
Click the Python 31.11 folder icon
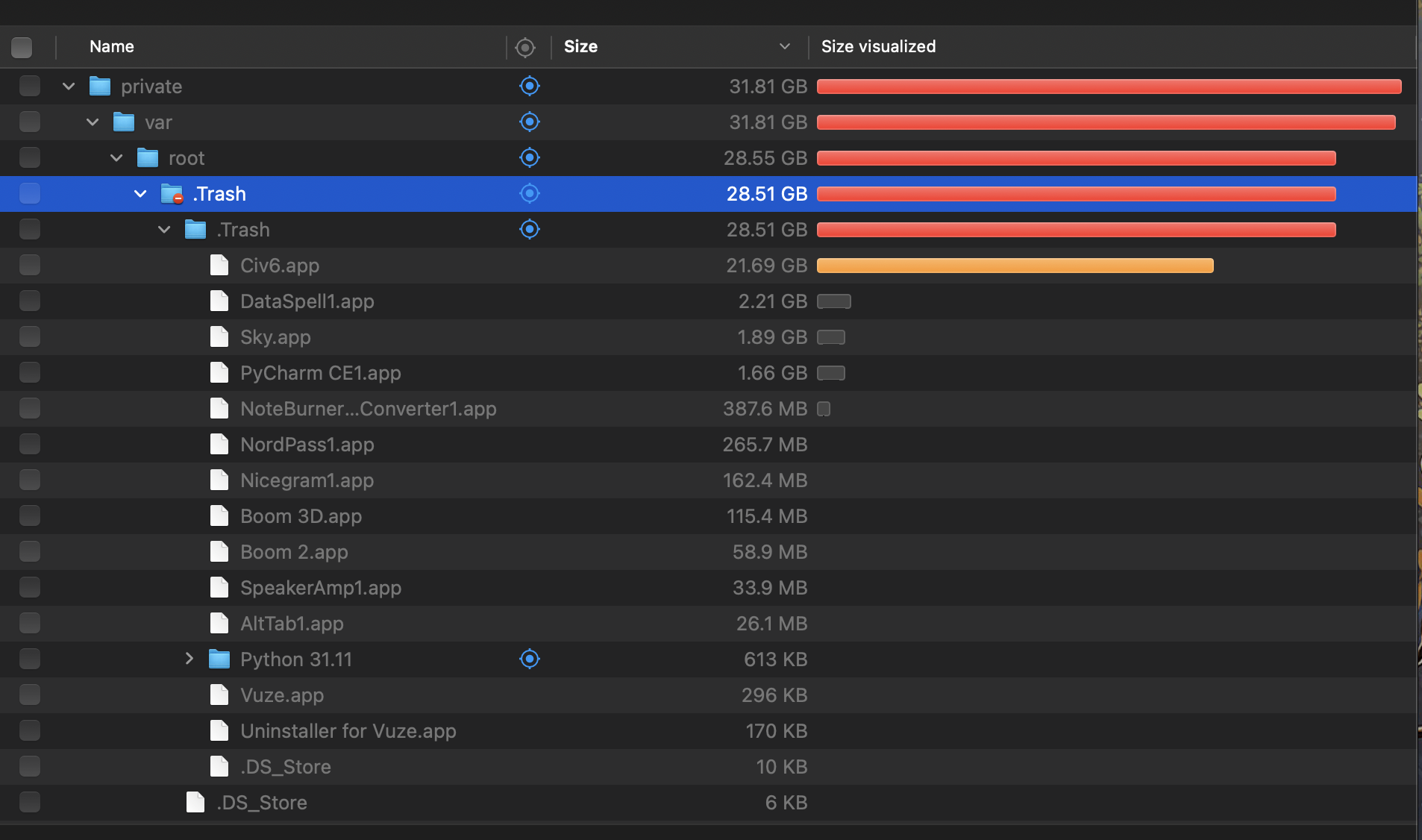(219, 659)
